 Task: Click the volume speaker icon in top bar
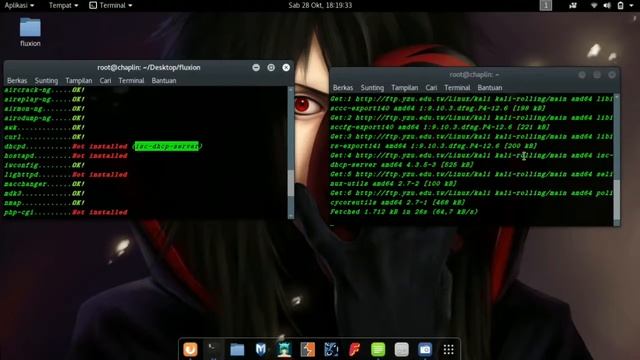(x=607, y=5)
